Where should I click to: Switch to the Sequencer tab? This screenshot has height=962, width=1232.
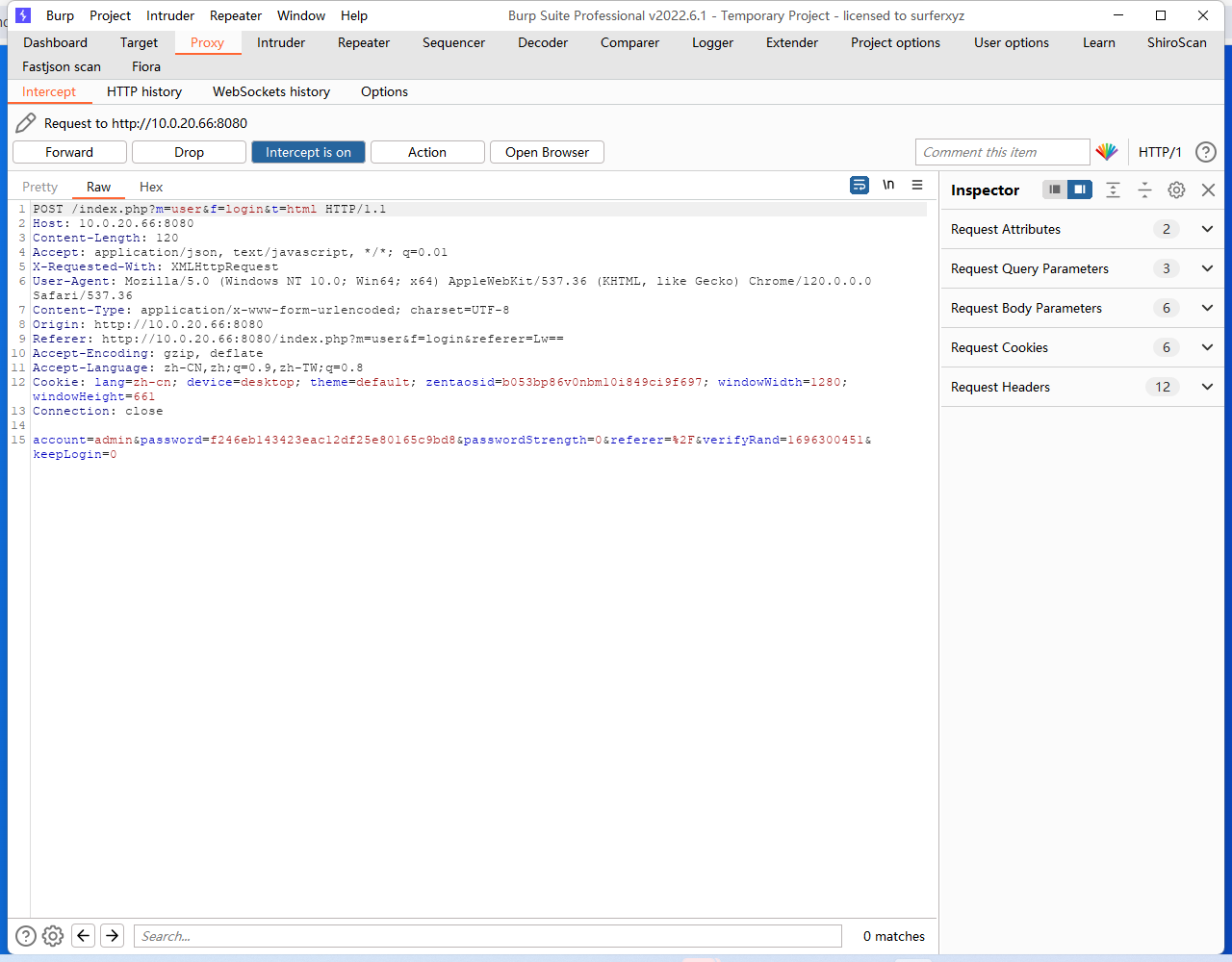453,42
